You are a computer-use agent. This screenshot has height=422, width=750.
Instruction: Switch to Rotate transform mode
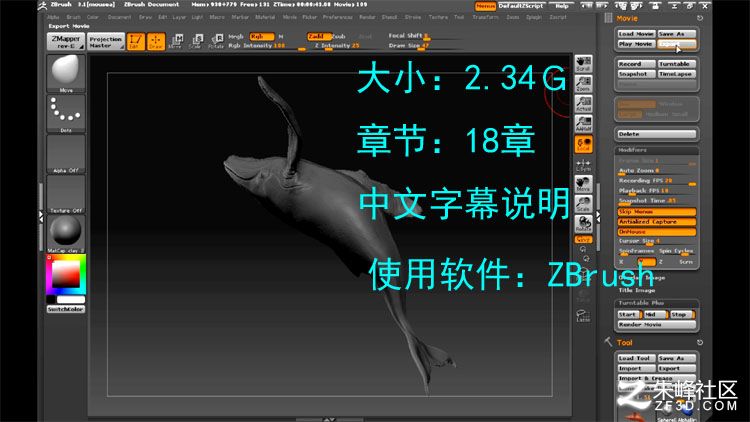coord(216,41)
